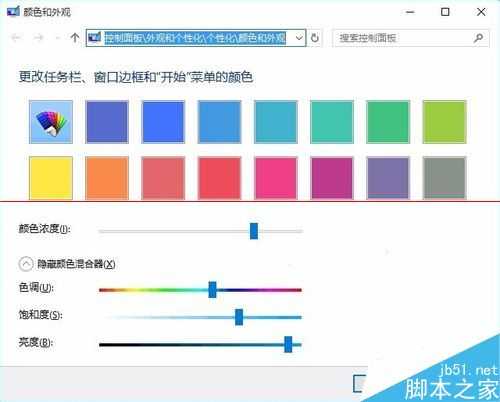Choose the yellow swatch

pos(51,178)
